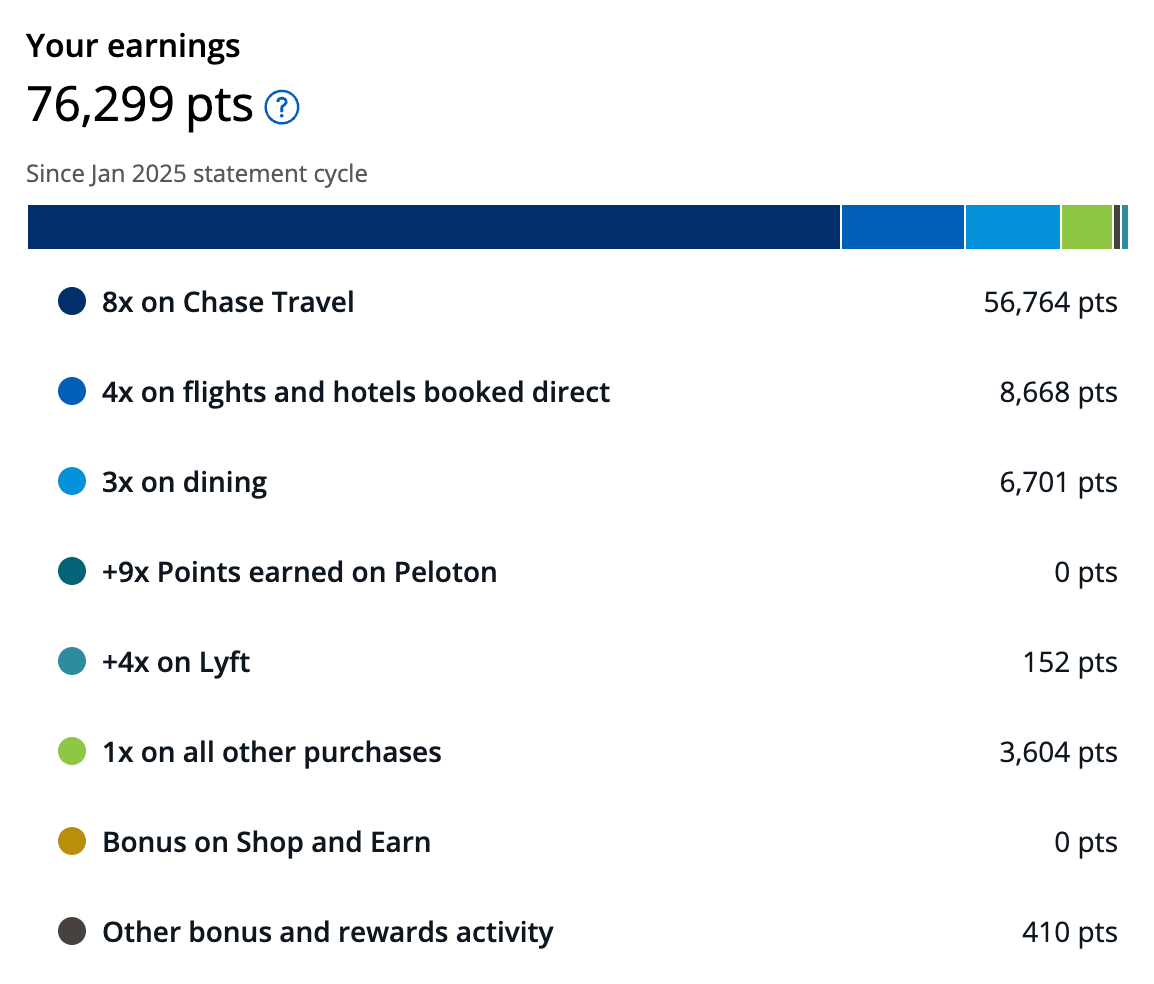Click the gray Other bonus activity legend dot
Viewport: 1154px width, 984px height.
(x=71, y=931)
